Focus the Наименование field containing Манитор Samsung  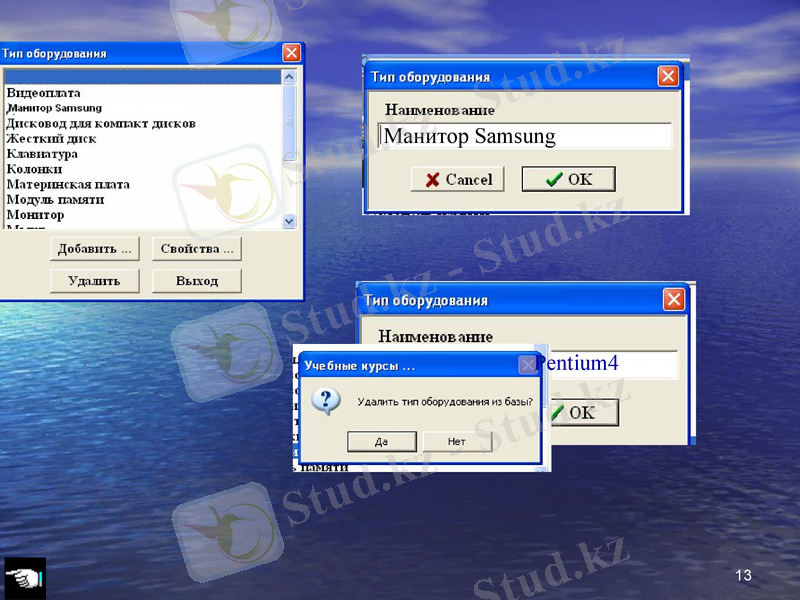pyautogui.click(x=524, y=137)
